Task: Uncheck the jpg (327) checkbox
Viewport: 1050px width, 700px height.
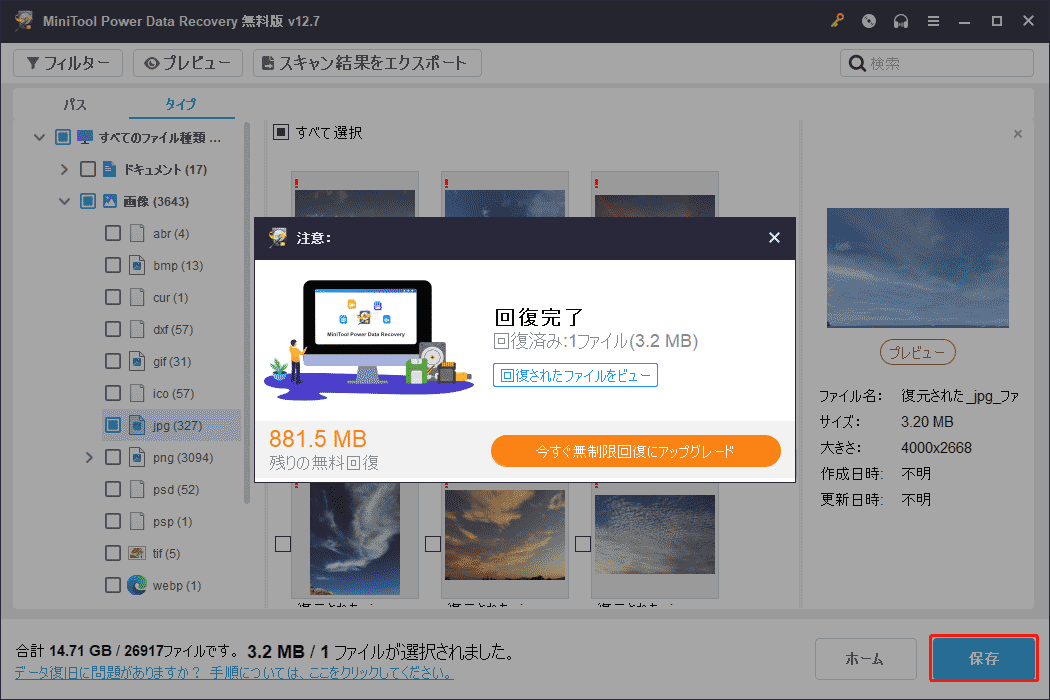Action: click(x=113, y=424)
